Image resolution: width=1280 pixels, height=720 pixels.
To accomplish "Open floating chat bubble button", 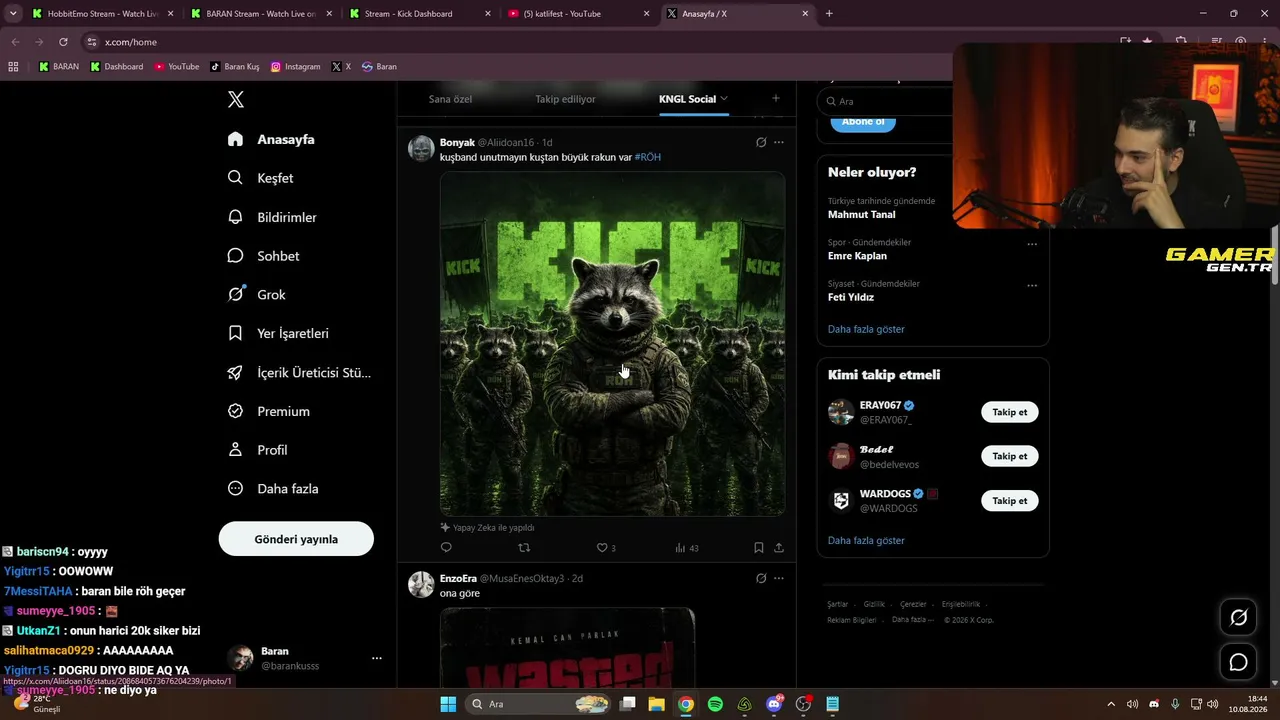I will 1238,662.
